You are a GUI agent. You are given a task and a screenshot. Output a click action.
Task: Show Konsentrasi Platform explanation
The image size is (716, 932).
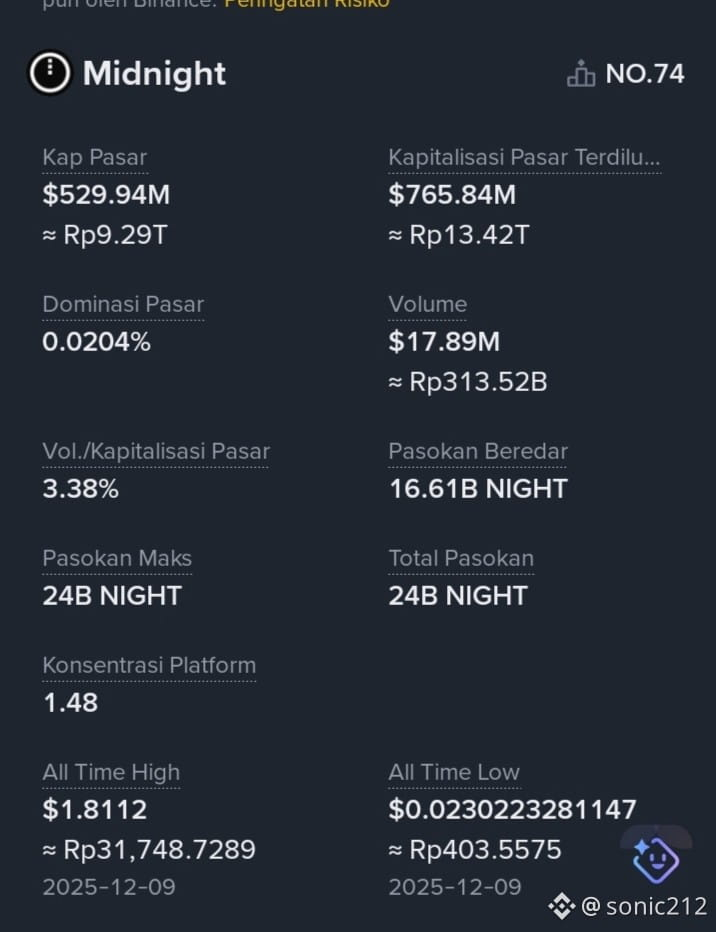pyautogui.click(x=149, y=665)
